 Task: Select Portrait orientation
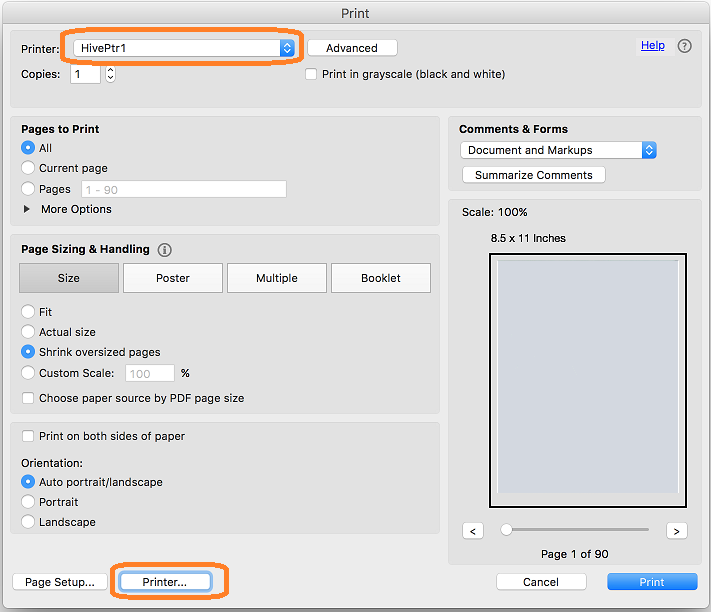point(28,501)
